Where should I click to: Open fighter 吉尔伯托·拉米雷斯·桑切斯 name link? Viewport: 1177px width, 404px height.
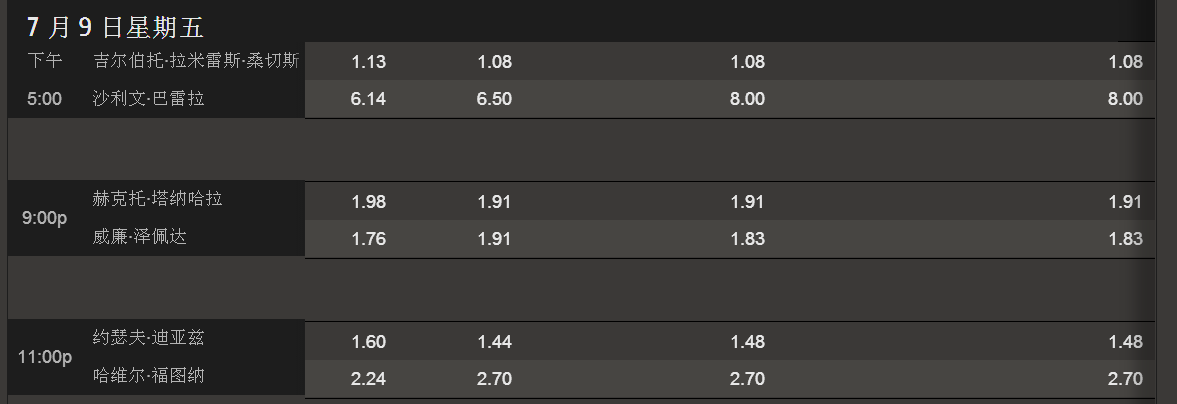tap(196, 61)
